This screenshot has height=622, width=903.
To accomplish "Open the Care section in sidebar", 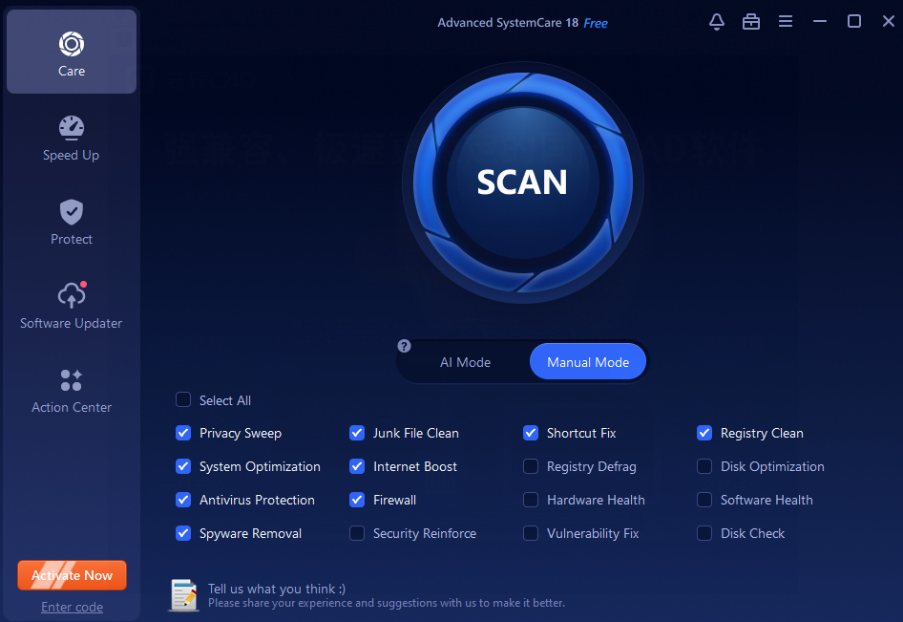I will [71, 52].
